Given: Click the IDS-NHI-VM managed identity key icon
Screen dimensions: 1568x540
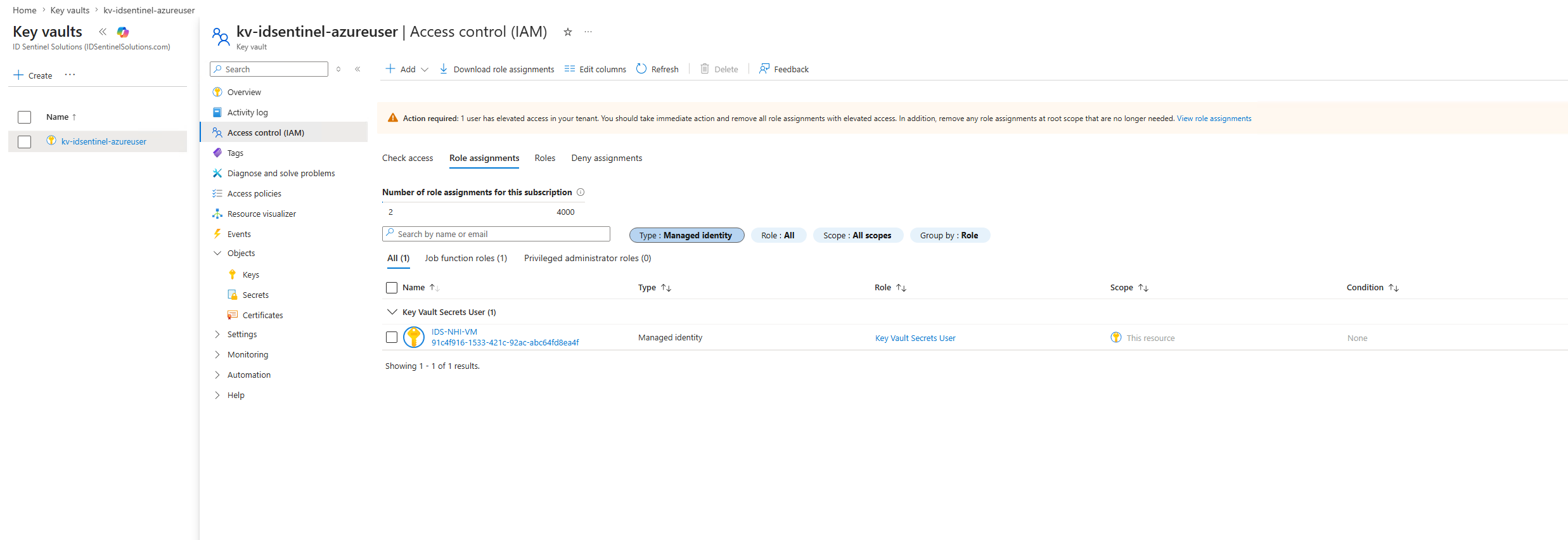Looking at the screenshot, I should click(414, 337).
